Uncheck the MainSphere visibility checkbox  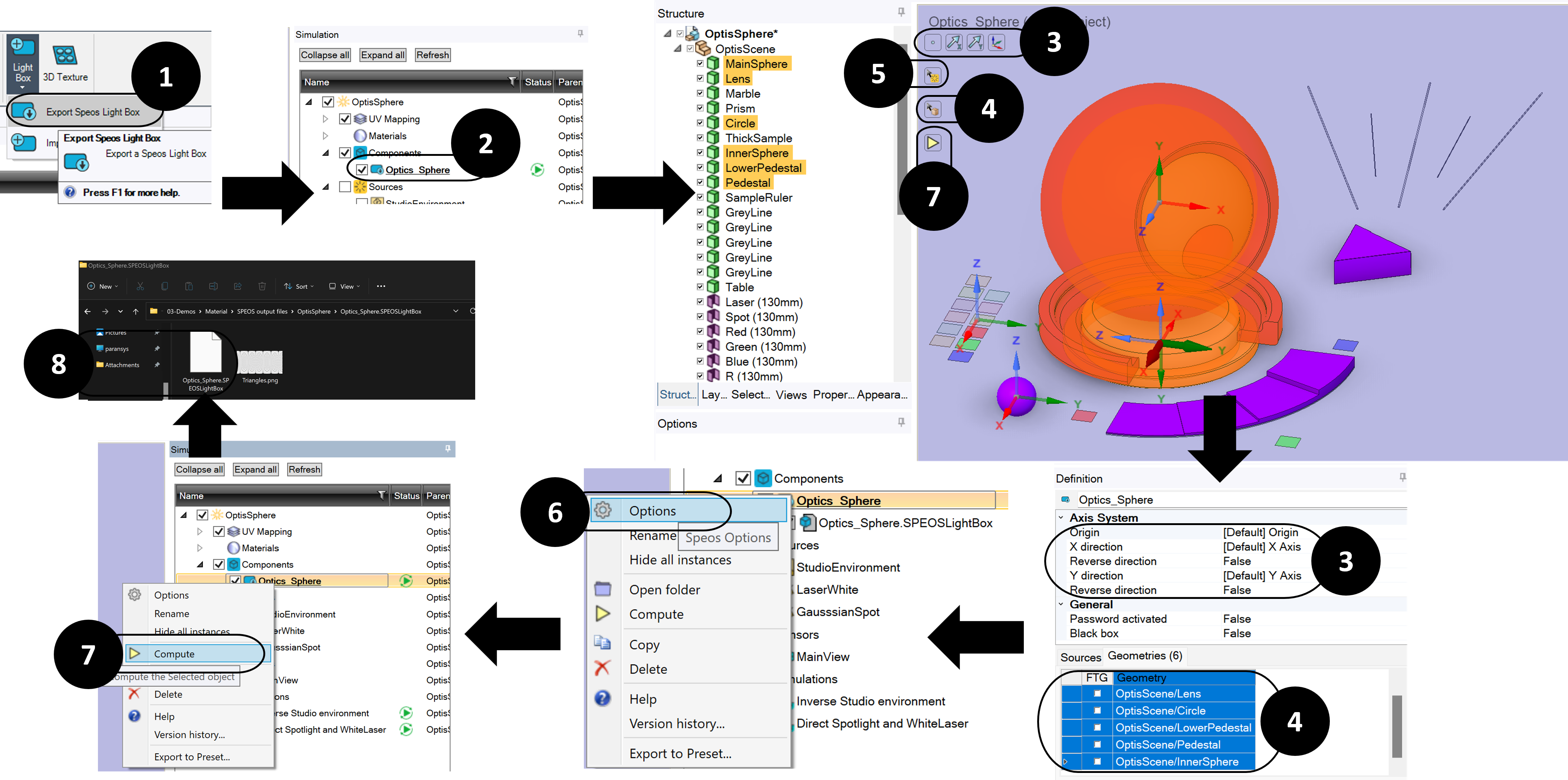coord(700,63)
